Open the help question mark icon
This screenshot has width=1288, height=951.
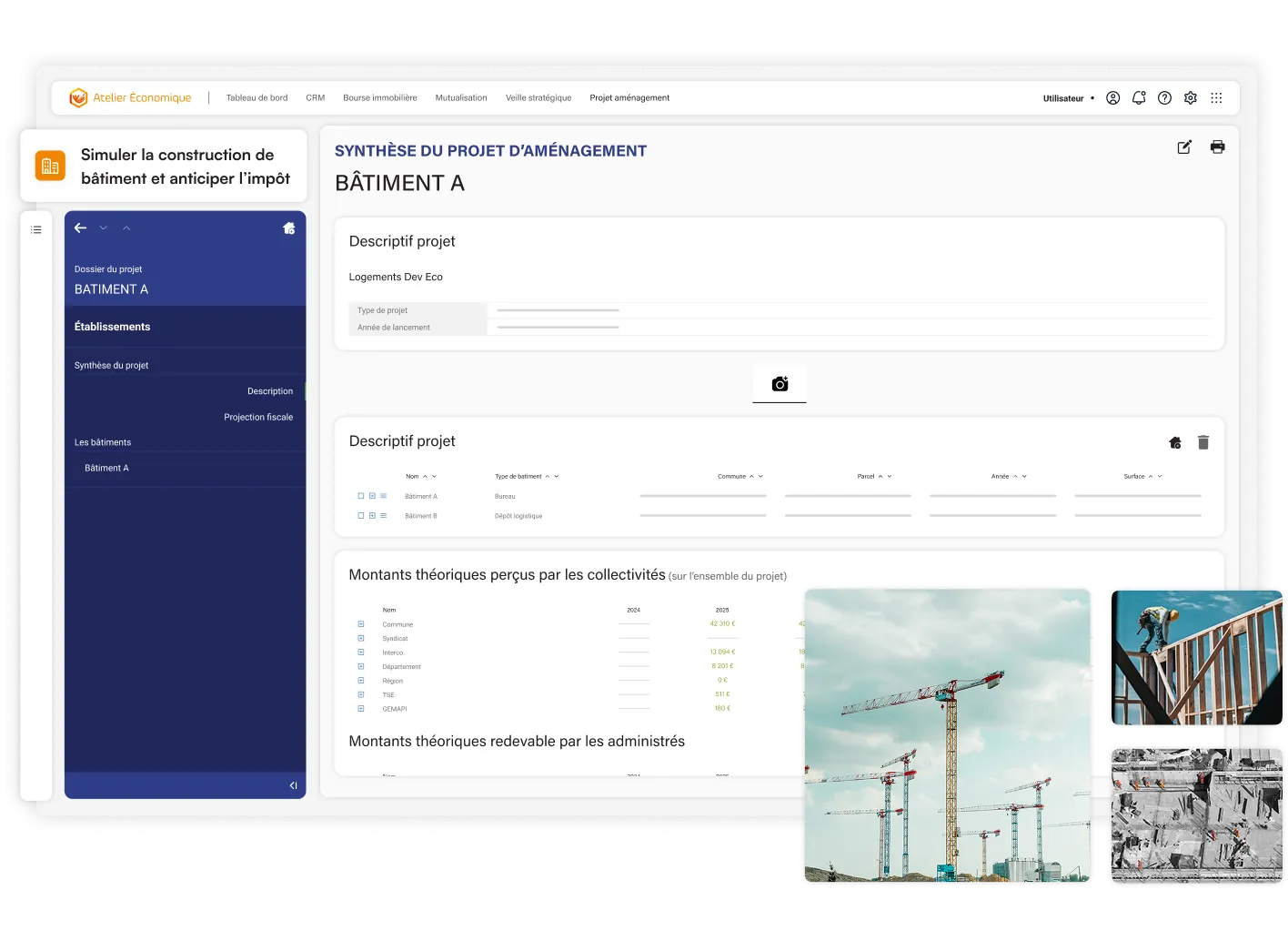point(1164,98)
